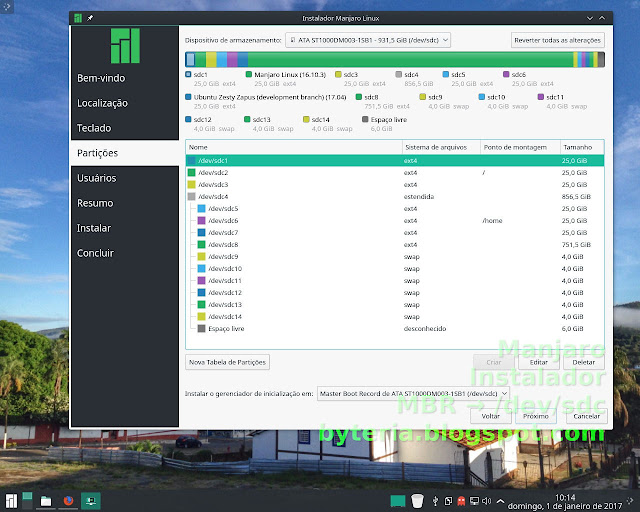Click the virtual desktop pager widget in taskbar
Image resolution: width=640 pixels, height=512 pixels.
(27, 501)
